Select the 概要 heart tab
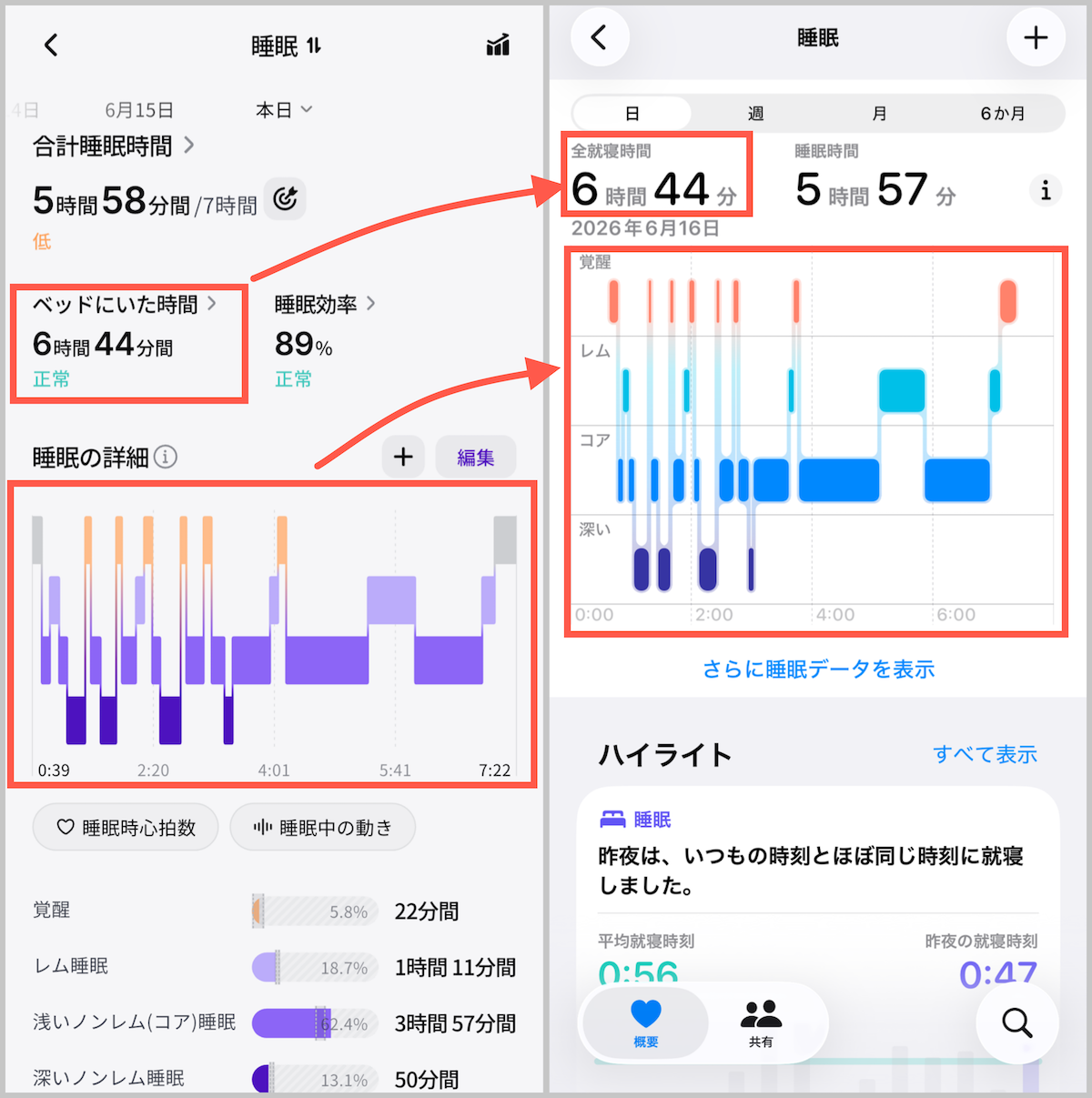This screenshot has height=1098, width=1092. (x=646, y=1022)
